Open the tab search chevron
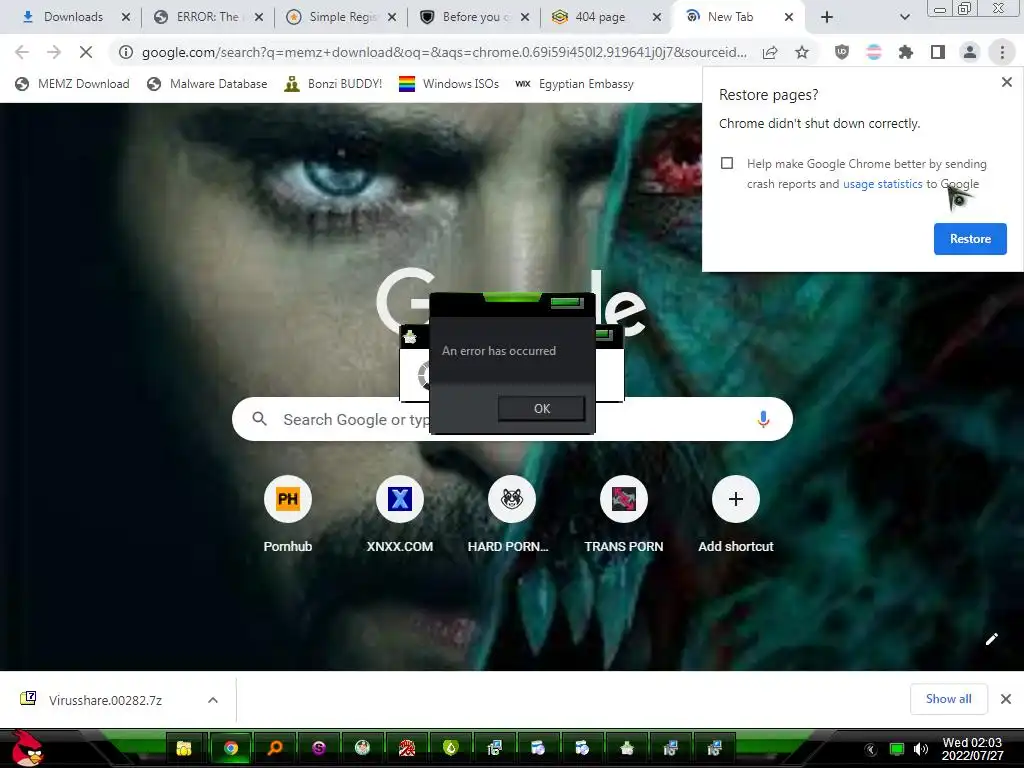 (904, 17)
